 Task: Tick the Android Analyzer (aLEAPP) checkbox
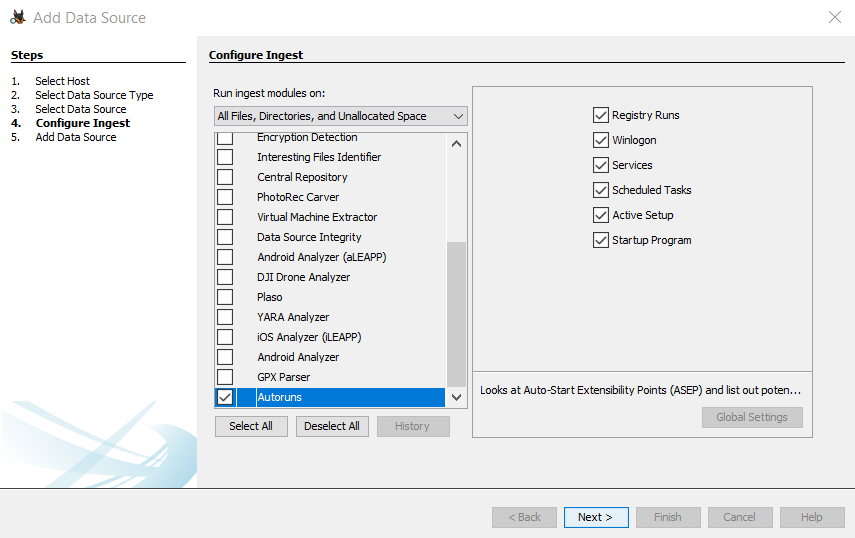(225, 257)
